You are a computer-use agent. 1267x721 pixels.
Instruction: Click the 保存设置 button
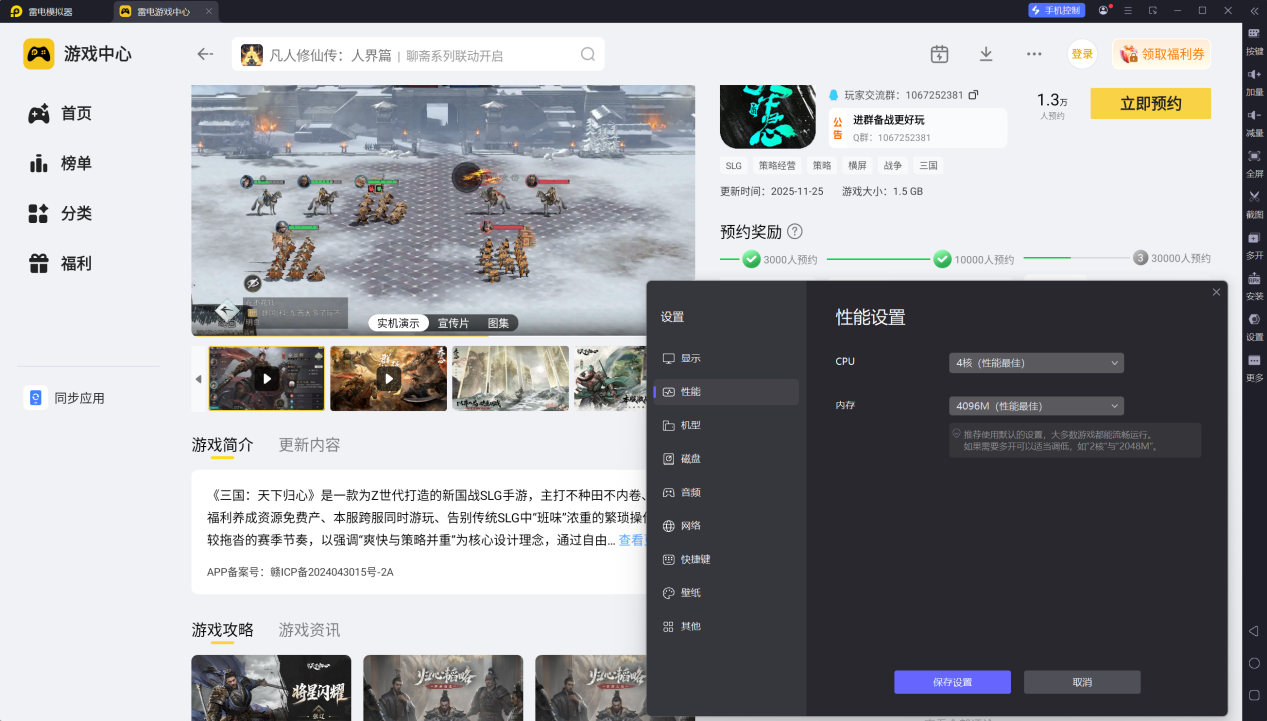click(x=952, y=682)
